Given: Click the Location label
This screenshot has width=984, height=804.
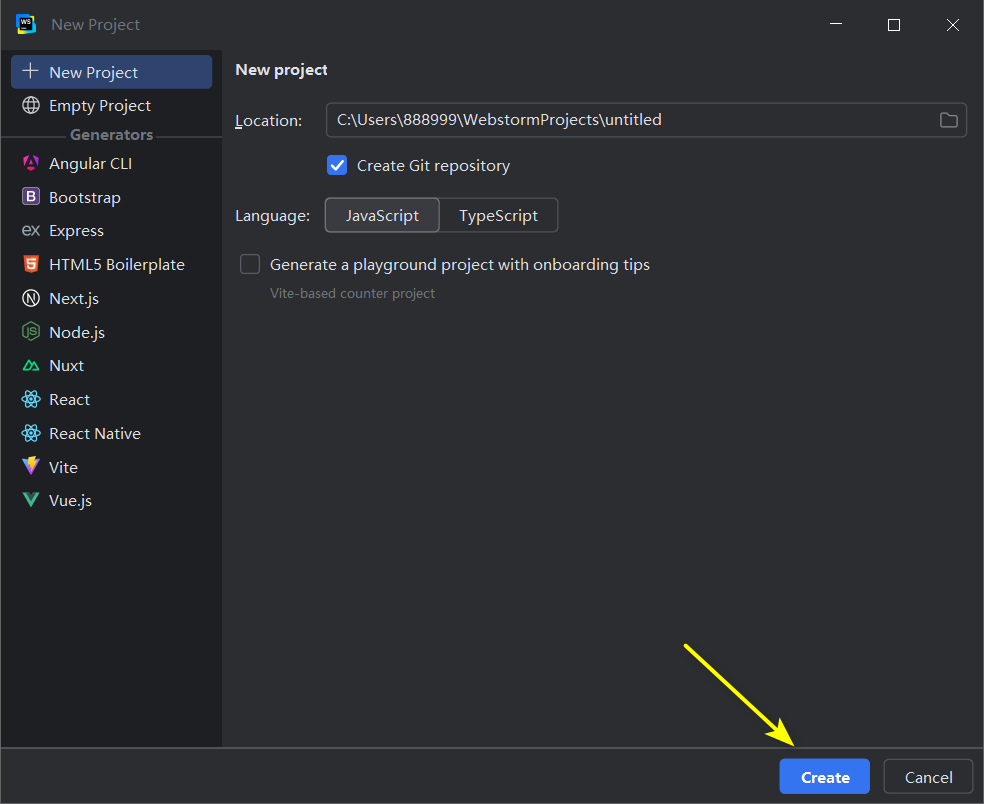Looking at the screenshot, I should (269, 121).
